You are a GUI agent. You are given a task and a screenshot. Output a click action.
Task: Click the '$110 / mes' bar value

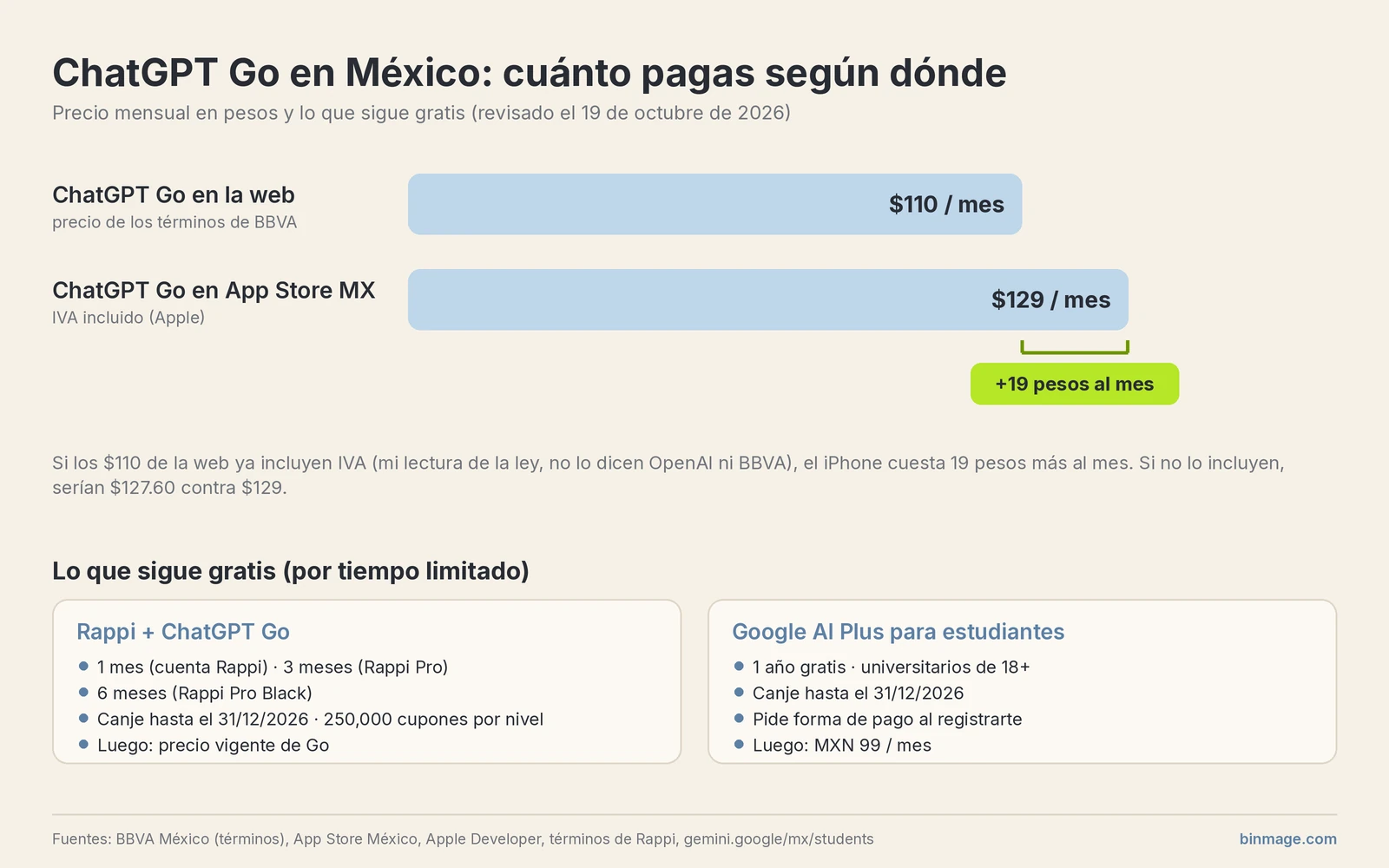tap(946, 204)
